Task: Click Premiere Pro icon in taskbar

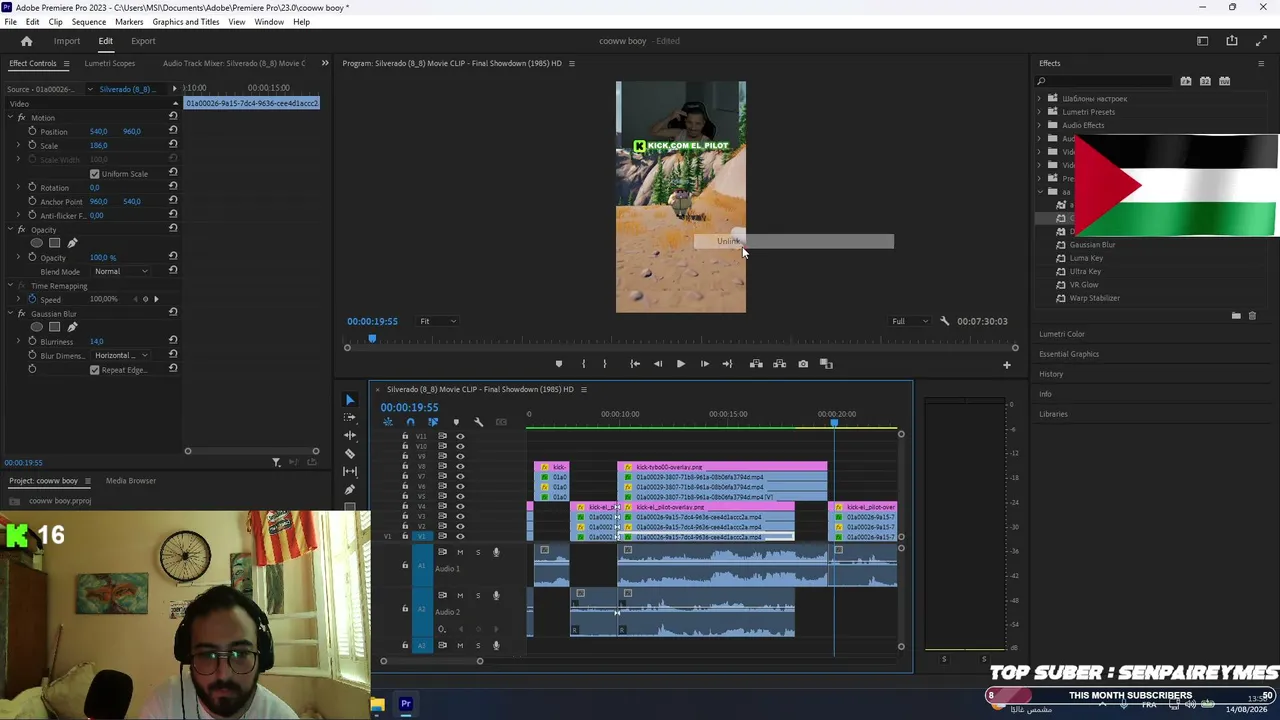Action: [406, 704]
